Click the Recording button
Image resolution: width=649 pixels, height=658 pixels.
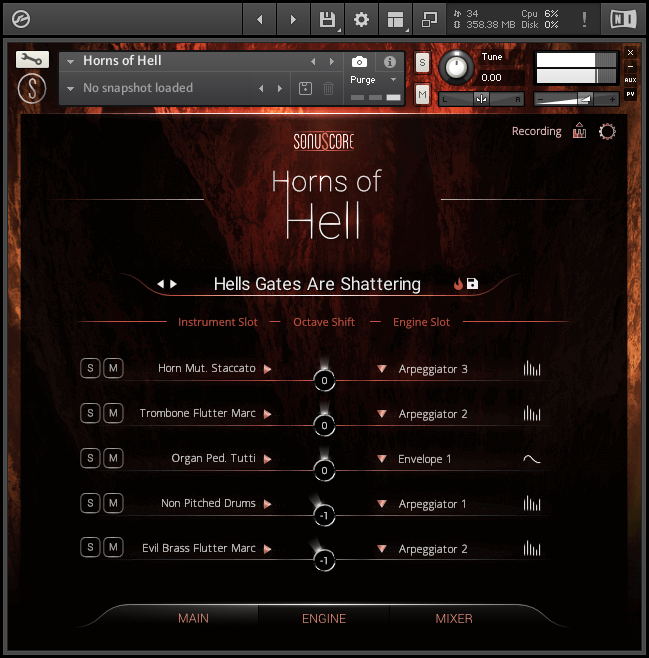536,131
